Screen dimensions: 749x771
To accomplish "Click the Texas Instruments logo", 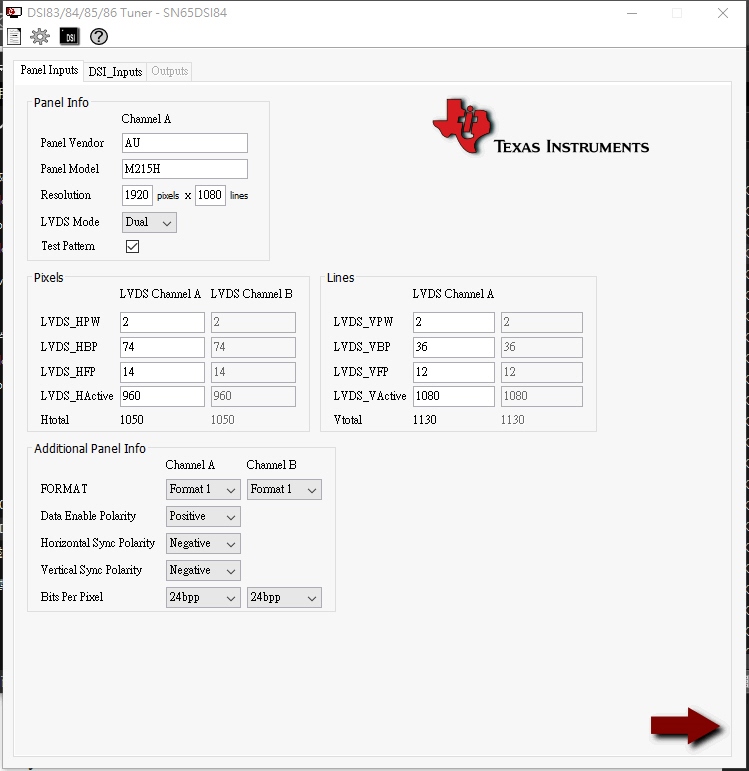I will click(x=540, y=127).
